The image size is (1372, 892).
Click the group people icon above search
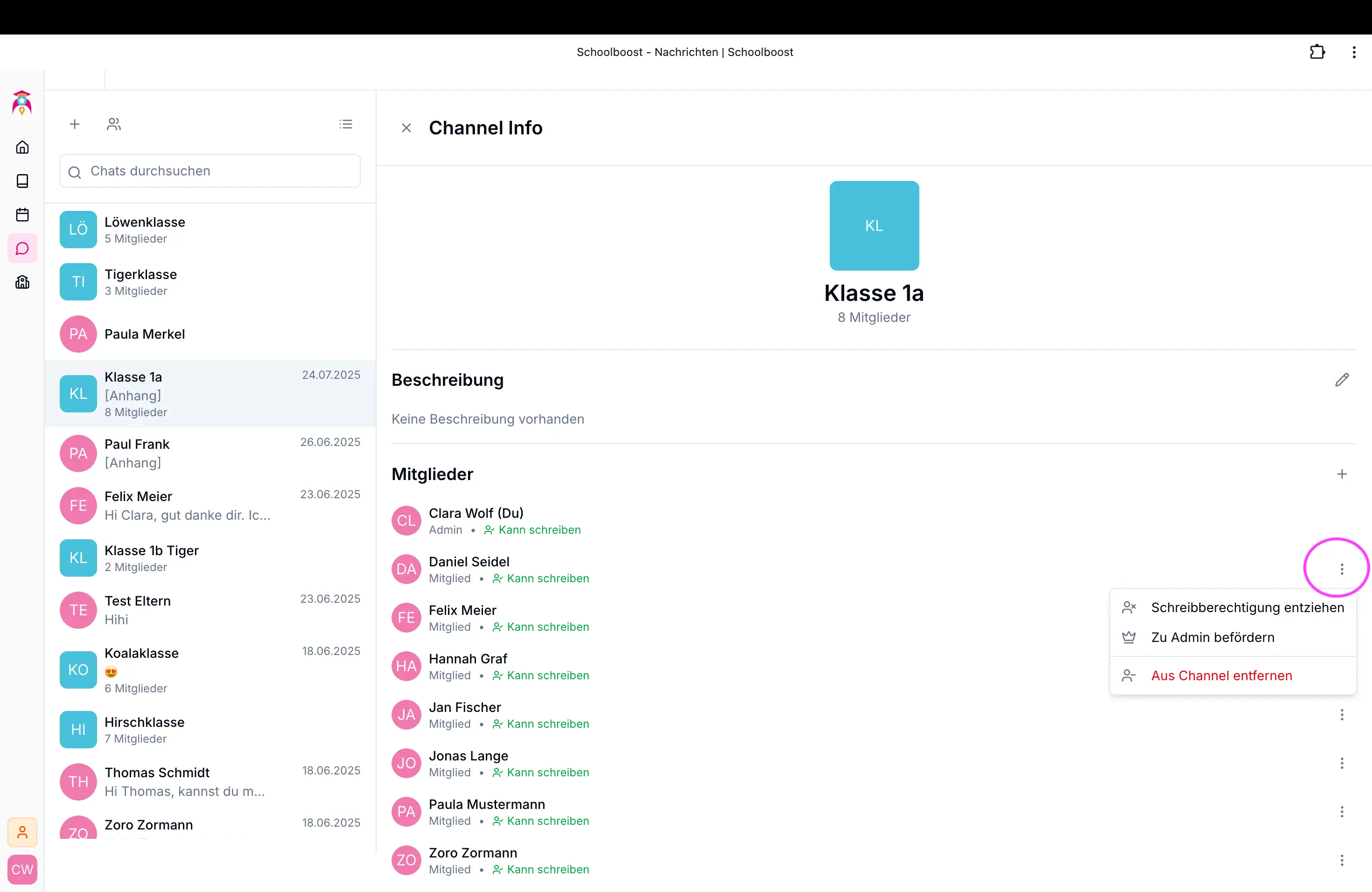coord(113,125)
